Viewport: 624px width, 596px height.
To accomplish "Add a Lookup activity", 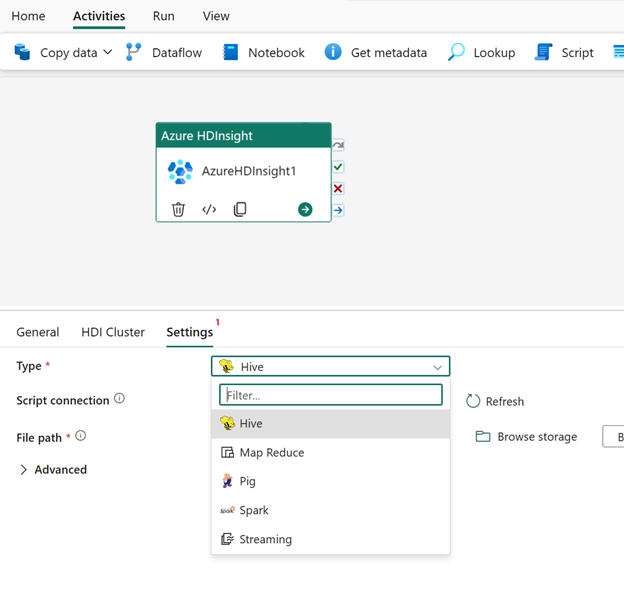I will pos(482,52).
